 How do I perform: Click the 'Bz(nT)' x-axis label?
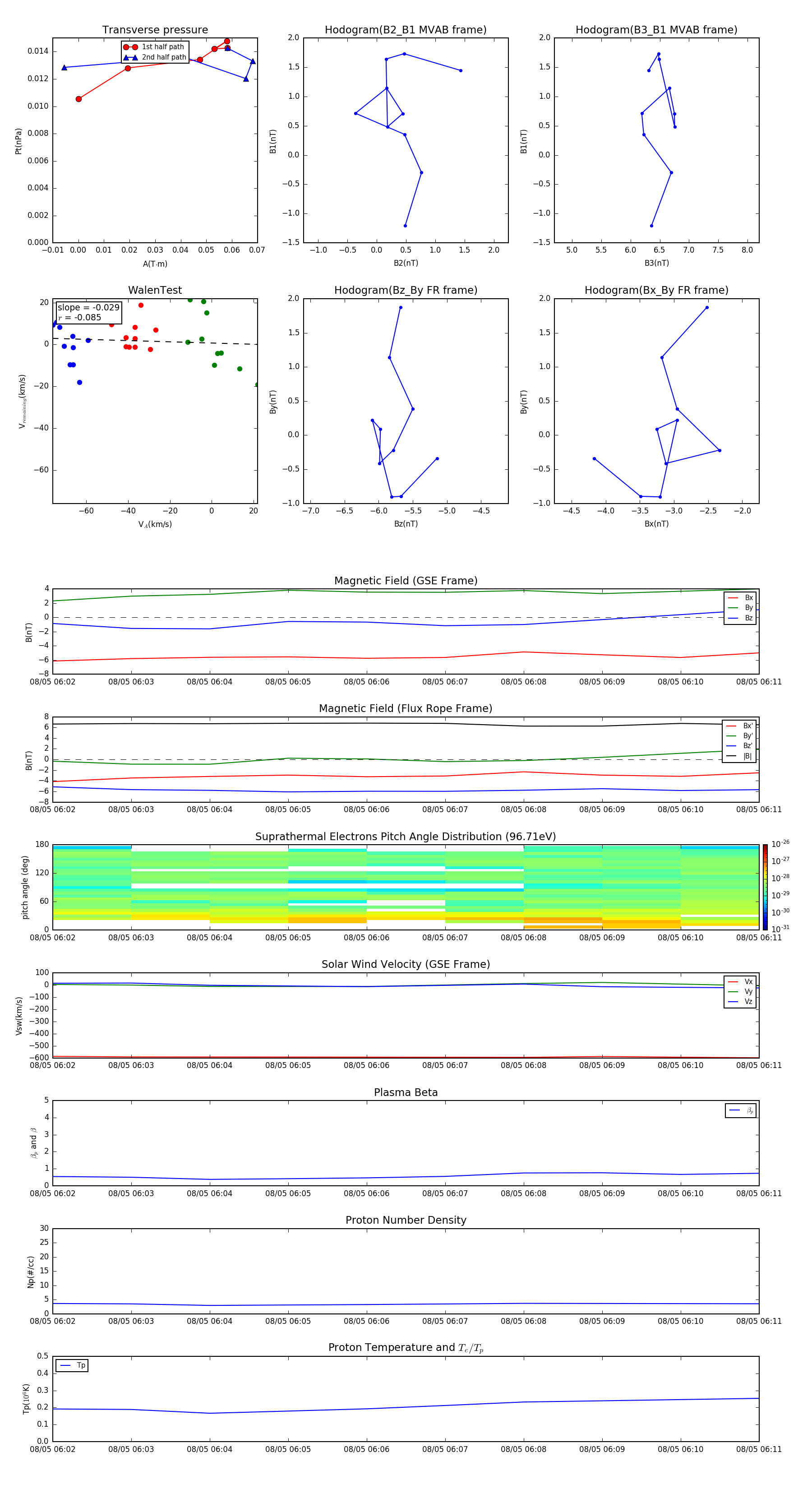(x=406, y=524)
